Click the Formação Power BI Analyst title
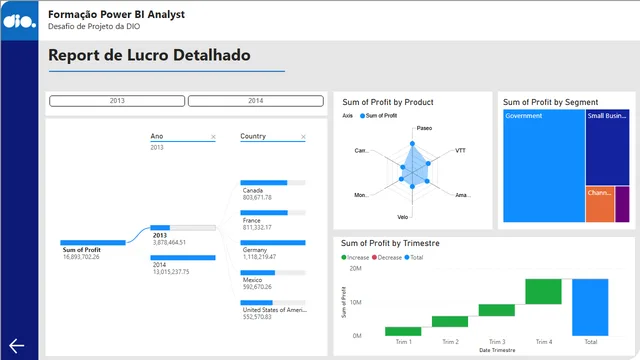This screenshot has width=640, height=360. [116, 14]
